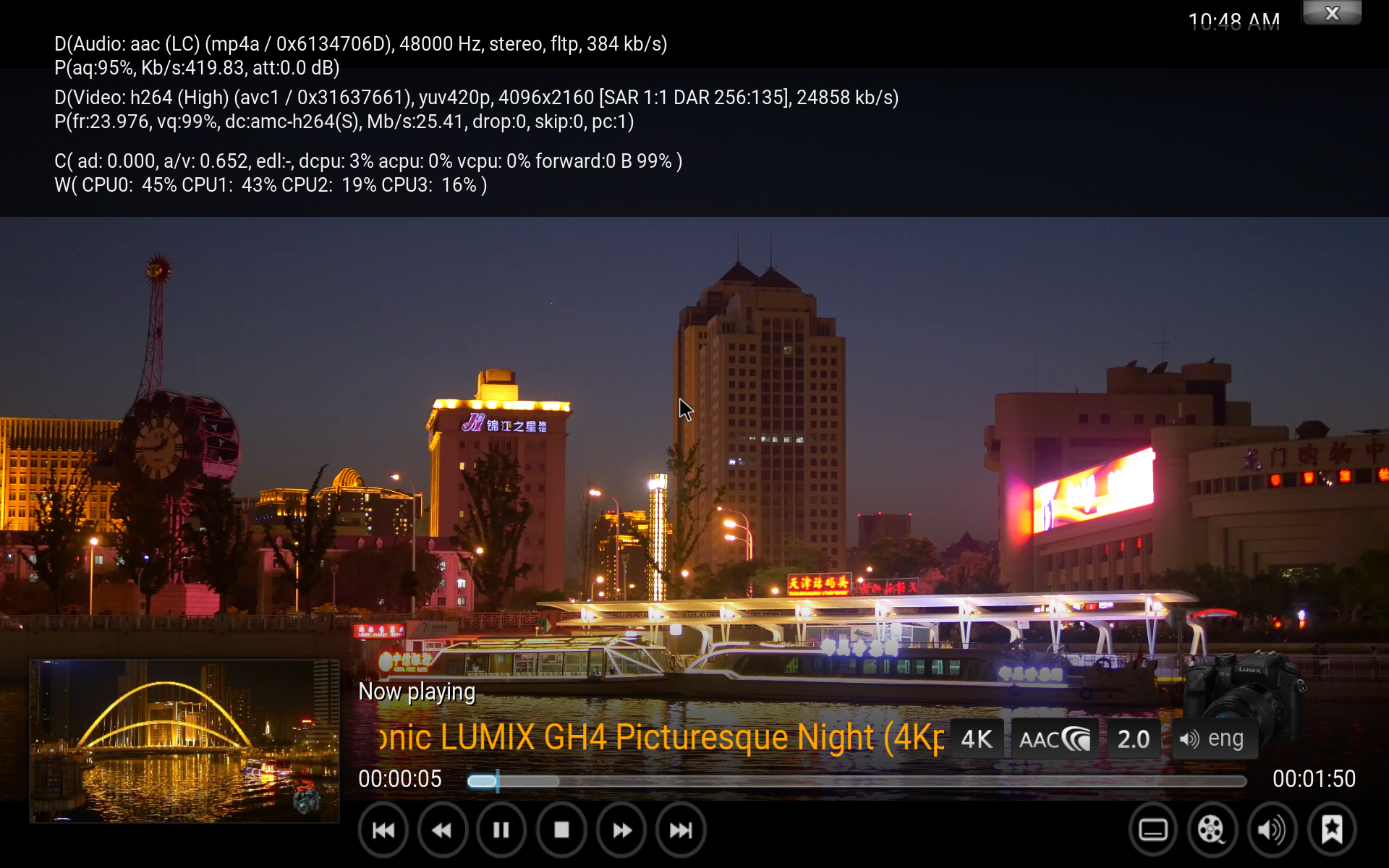
Task: Open the subtitles settings icon
Action: [x=1152, y=830]
